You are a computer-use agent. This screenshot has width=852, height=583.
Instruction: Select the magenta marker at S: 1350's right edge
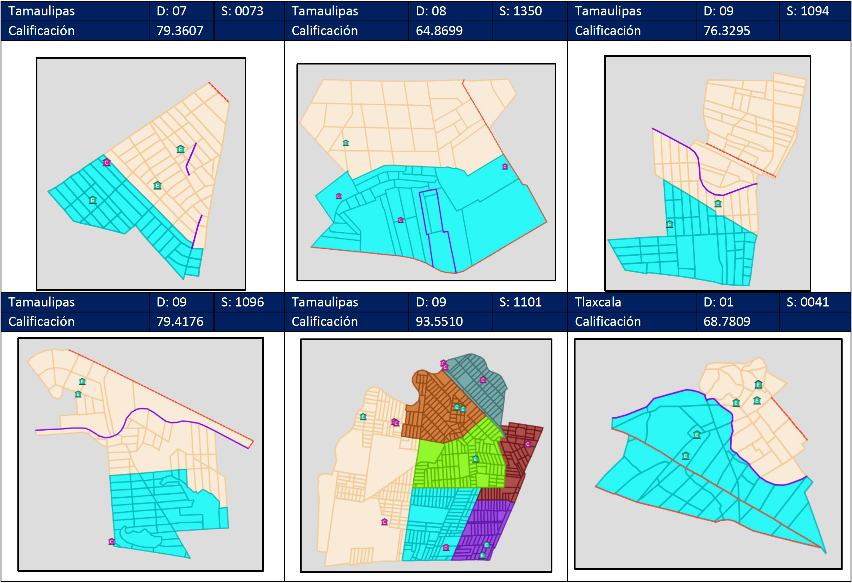[x=505, y=167]
